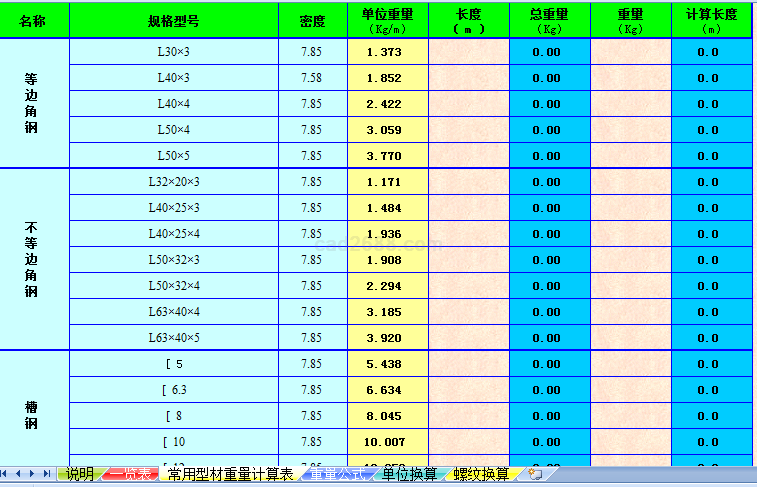The height and width of the screenshot is (487, 757).
Task: Open the 螺纹换算 sheet tab
Action: (481, 474)
